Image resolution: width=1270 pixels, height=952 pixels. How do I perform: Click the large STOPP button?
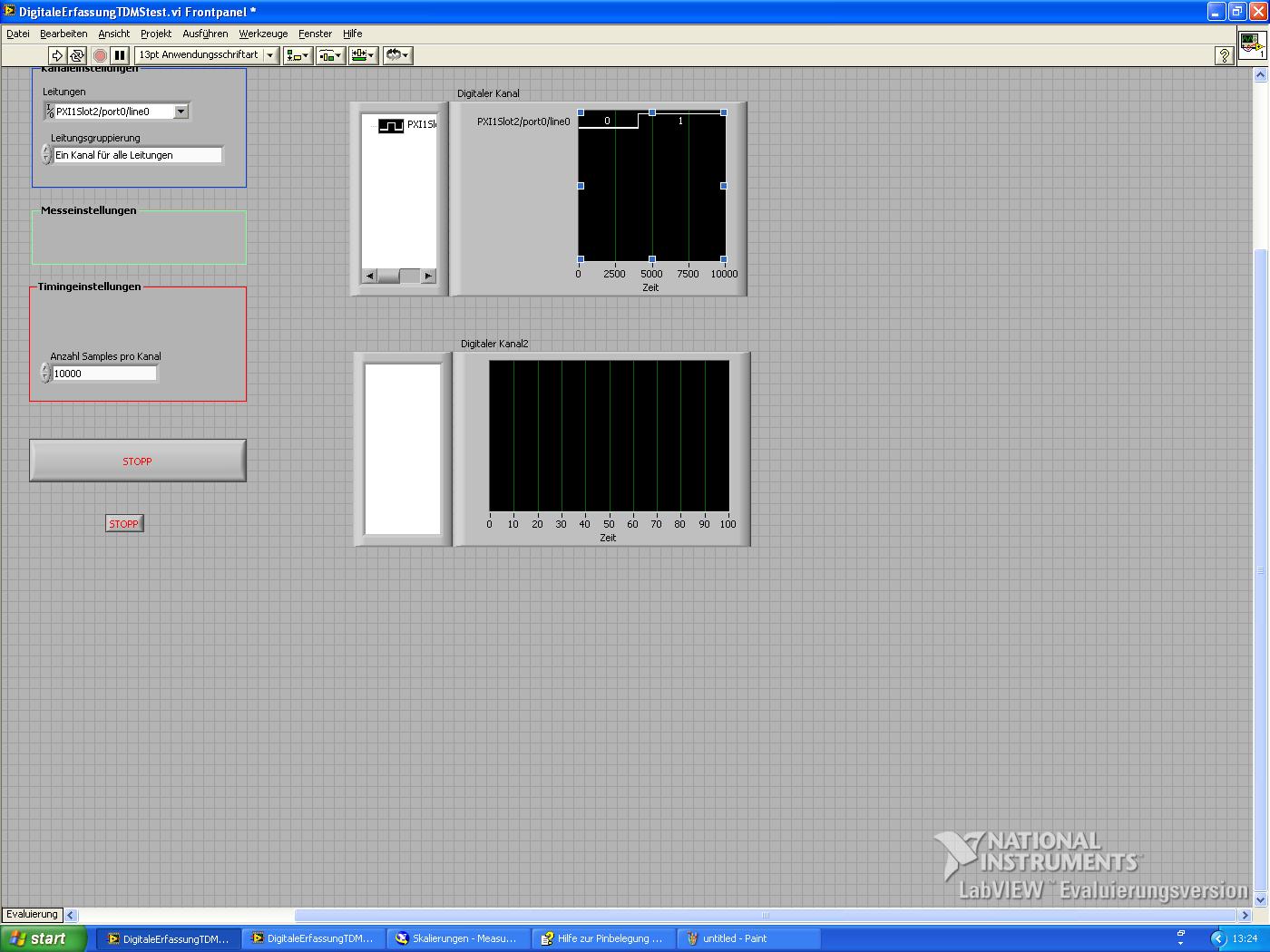coord(138,461)
